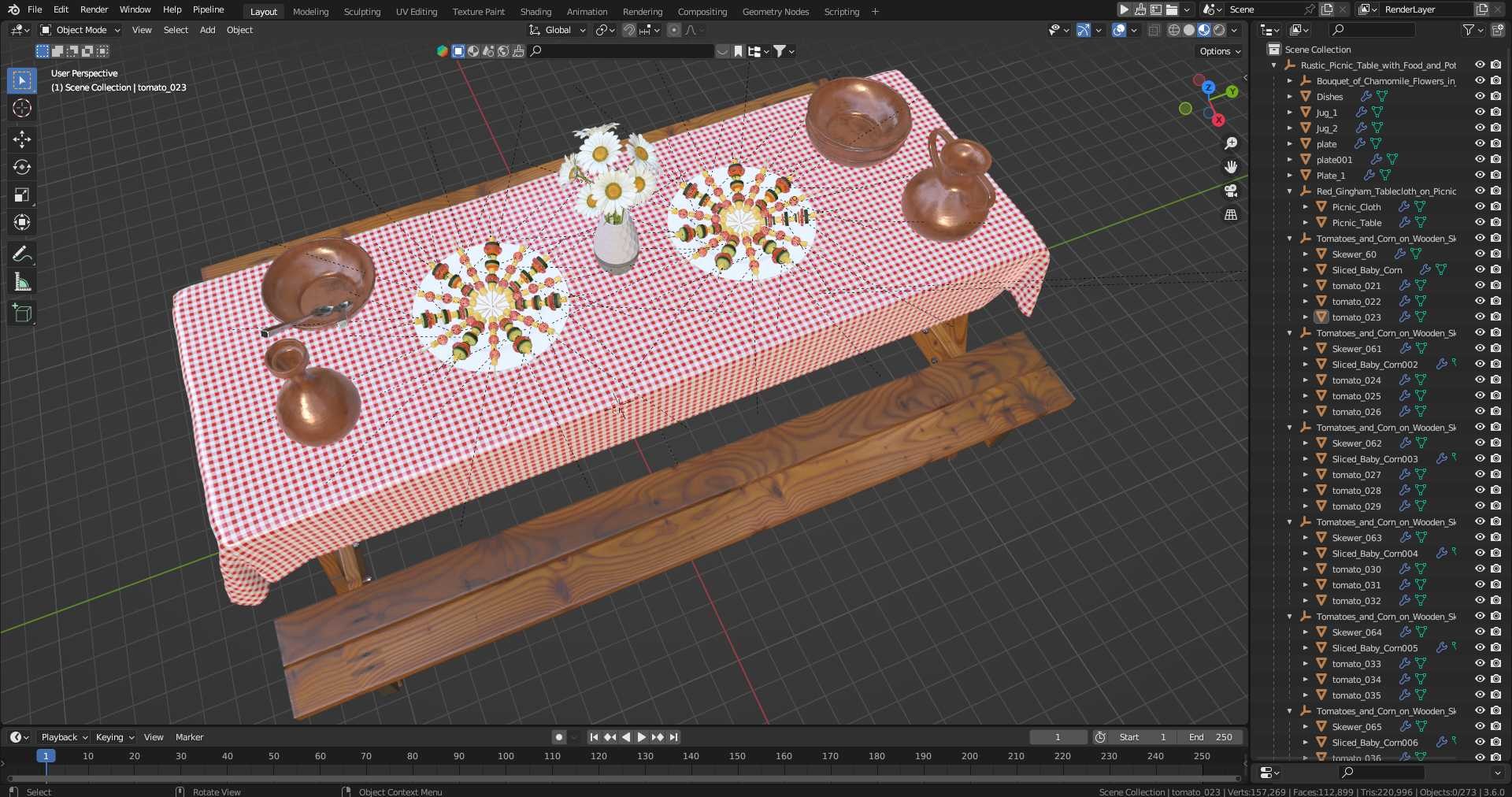Click the outliner search field
The width and height of the screenshot is (1512, 797).
[x=1372, y=30]
